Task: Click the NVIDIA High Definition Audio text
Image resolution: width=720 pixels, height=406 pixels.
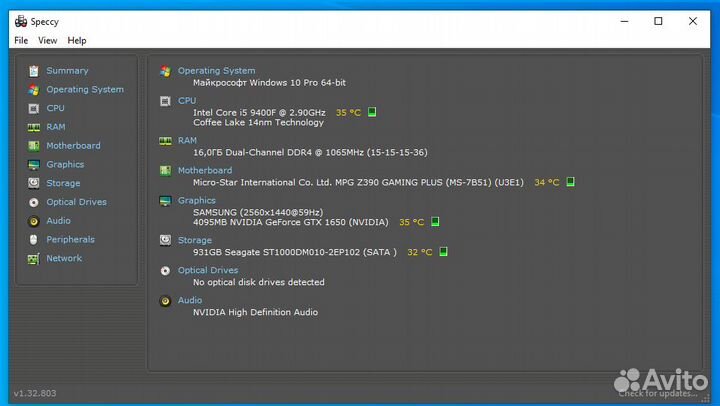Action: (255, 312)
